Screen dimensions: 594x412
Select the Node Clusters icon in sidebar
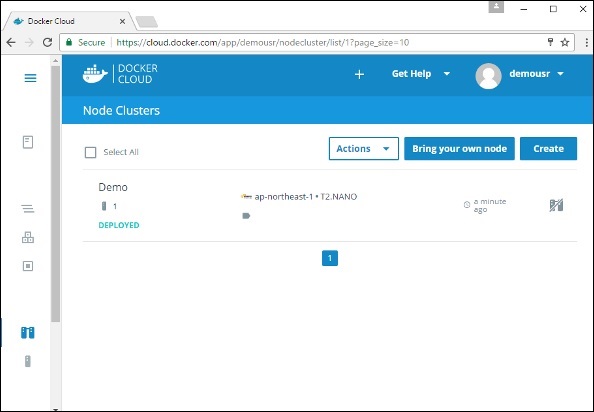point(28,332)
